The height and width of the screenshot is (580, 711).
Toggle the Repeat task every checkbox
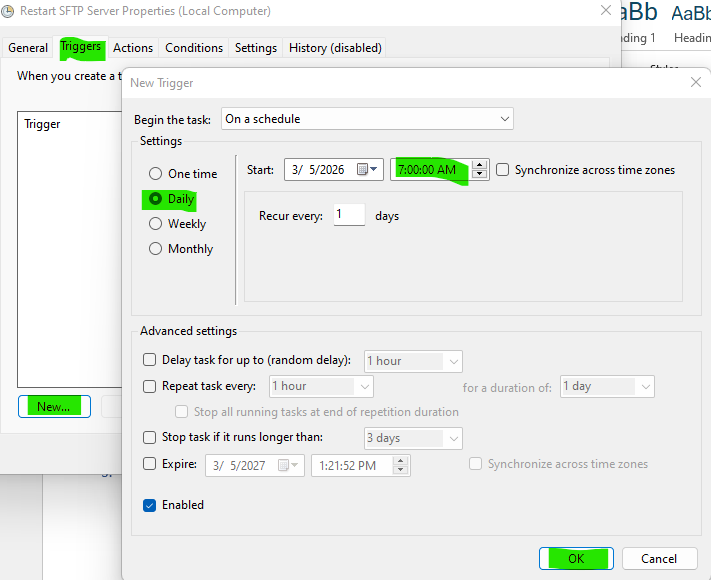tap(150, 386)
